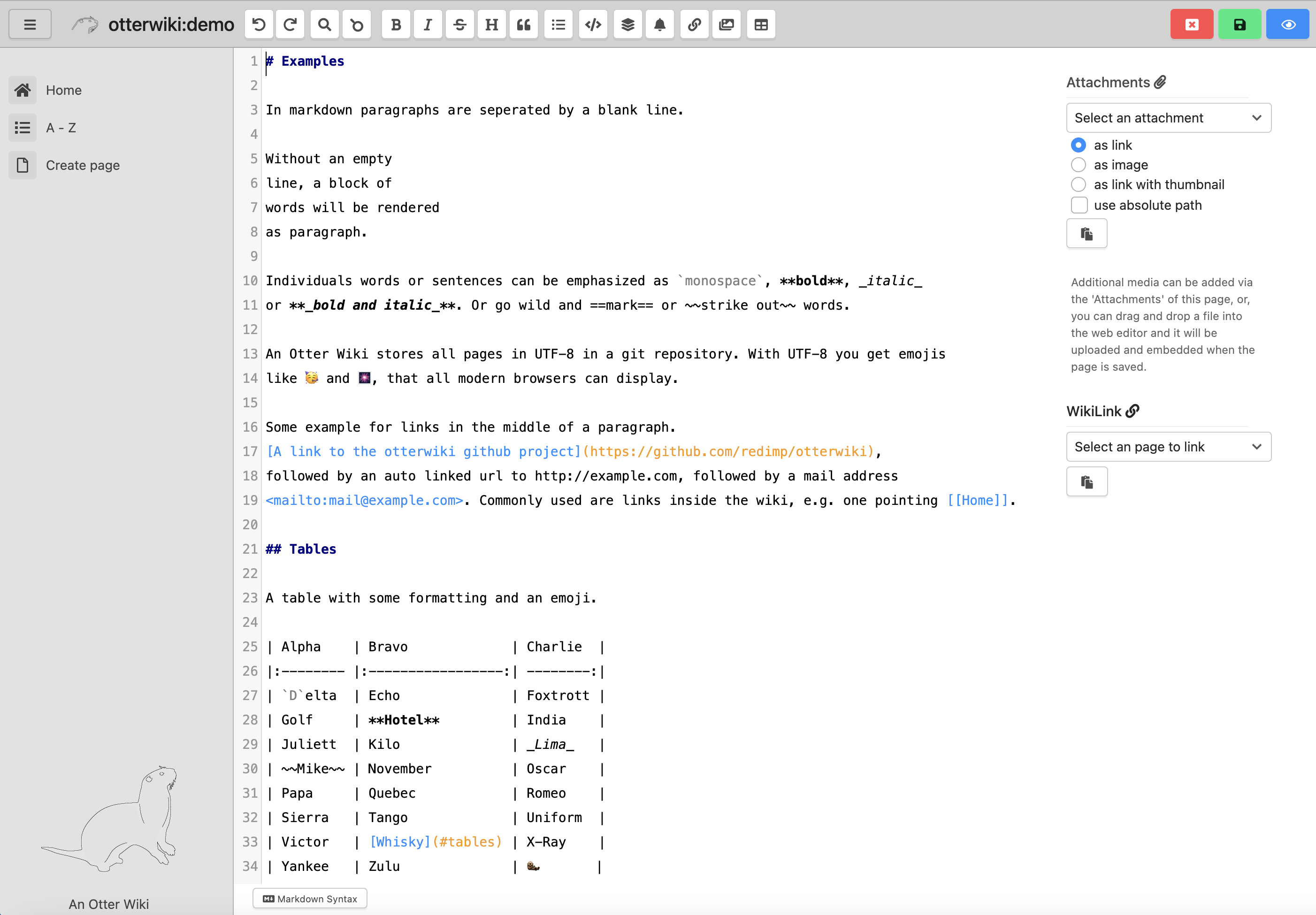
Task: Open 'Select an page to link' dropdown
Action: pos(1168,447)
